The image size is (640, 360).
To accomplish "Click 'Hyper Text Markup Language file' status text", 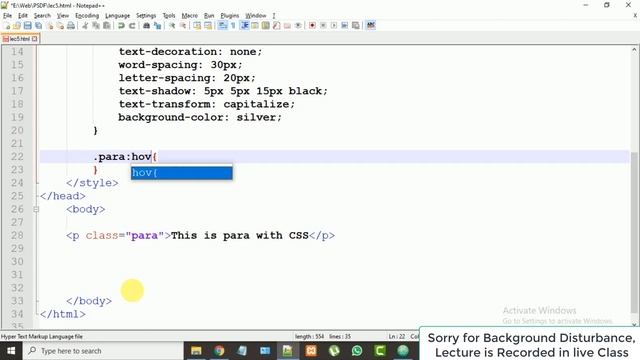I will pos(42,337).
